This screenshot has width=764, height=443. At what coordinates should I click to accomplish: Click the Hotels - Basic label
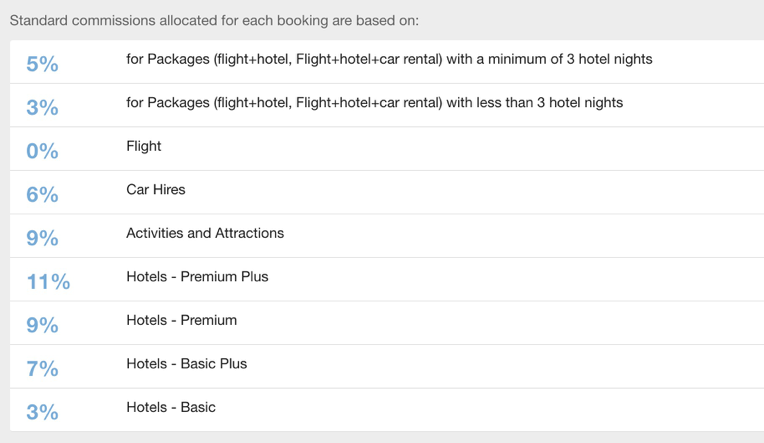pos(171,407)
